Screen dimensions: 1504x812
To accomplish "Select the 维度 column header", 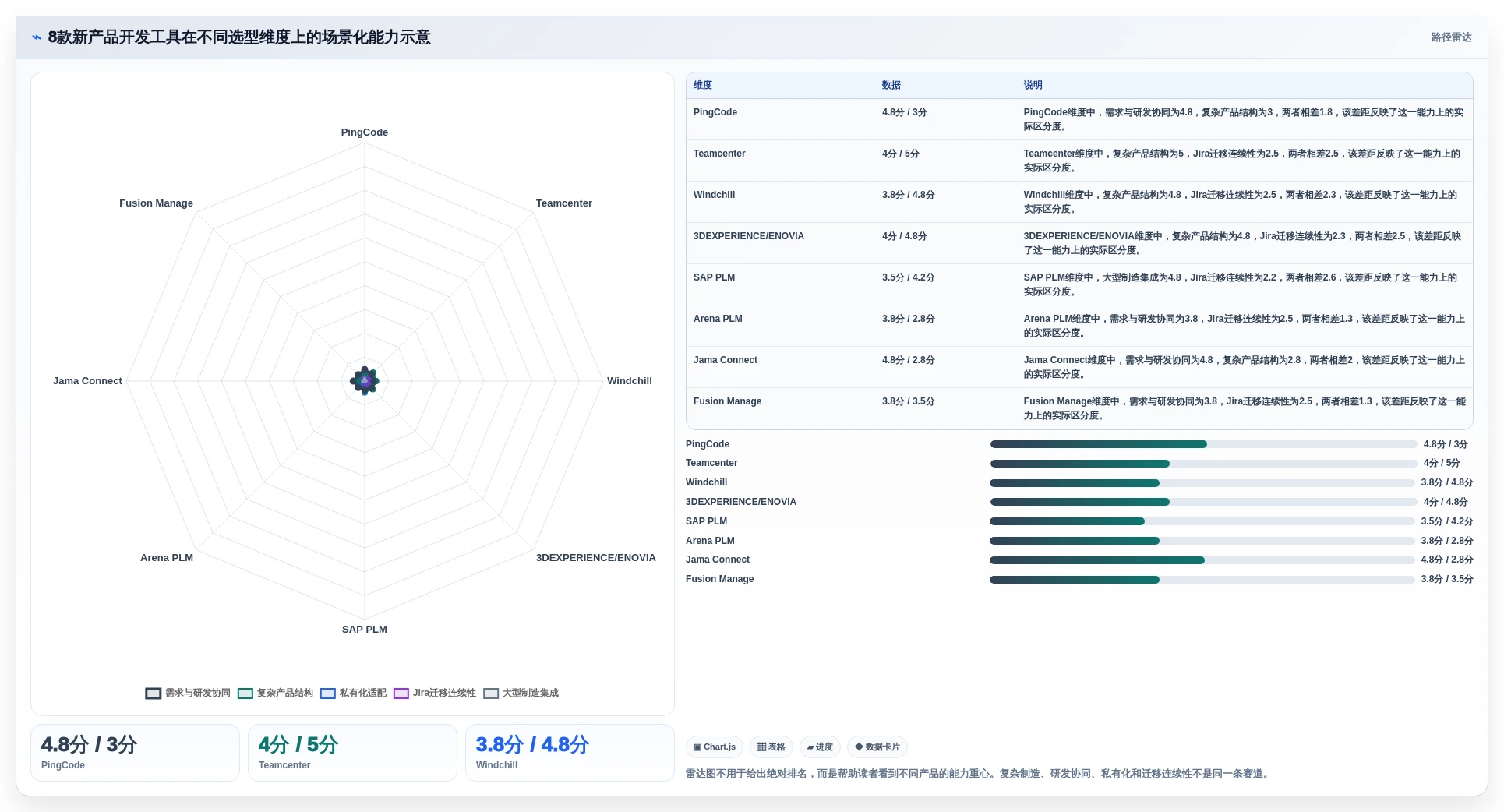I will click(703, 85).
